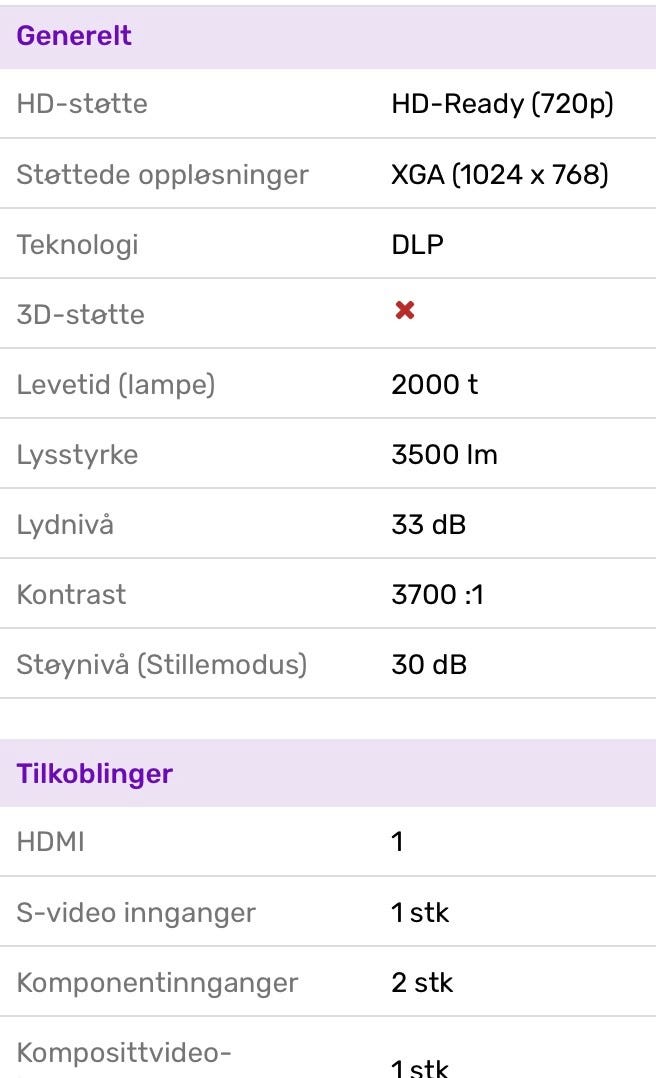
Task: Select the 3500 lm brightness value
Action: [444, 454]
